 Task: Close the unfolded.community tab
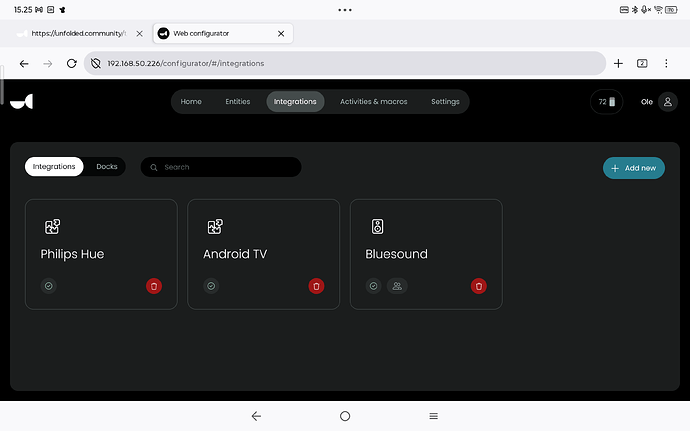click(x=139, y=33)
